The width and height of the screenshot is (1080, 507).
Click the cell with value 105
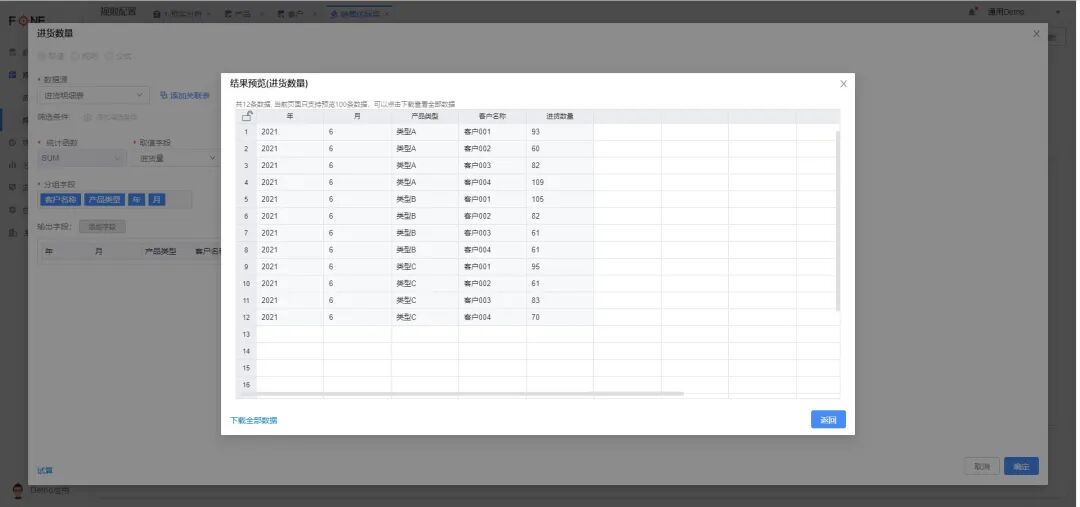(x=560, y=199)
